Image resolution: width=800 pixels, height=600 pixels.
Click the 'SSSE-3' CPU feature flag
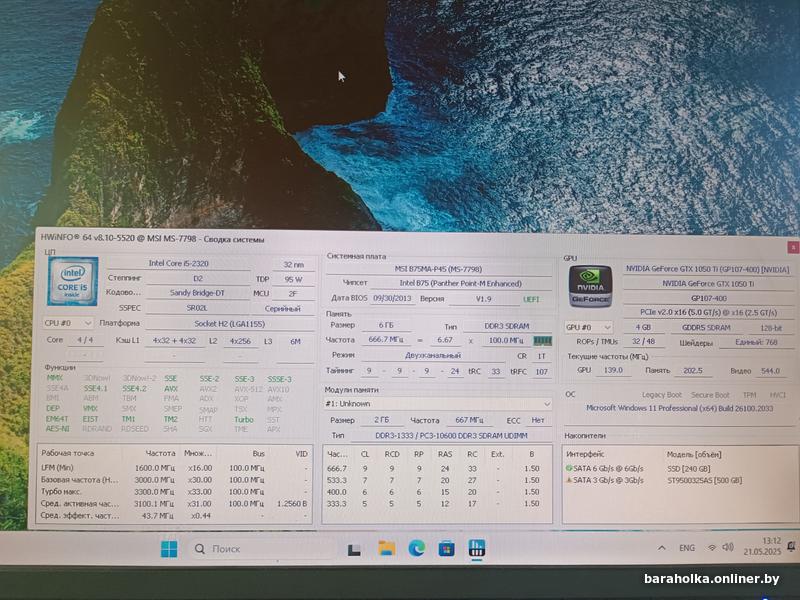point(280,379)
